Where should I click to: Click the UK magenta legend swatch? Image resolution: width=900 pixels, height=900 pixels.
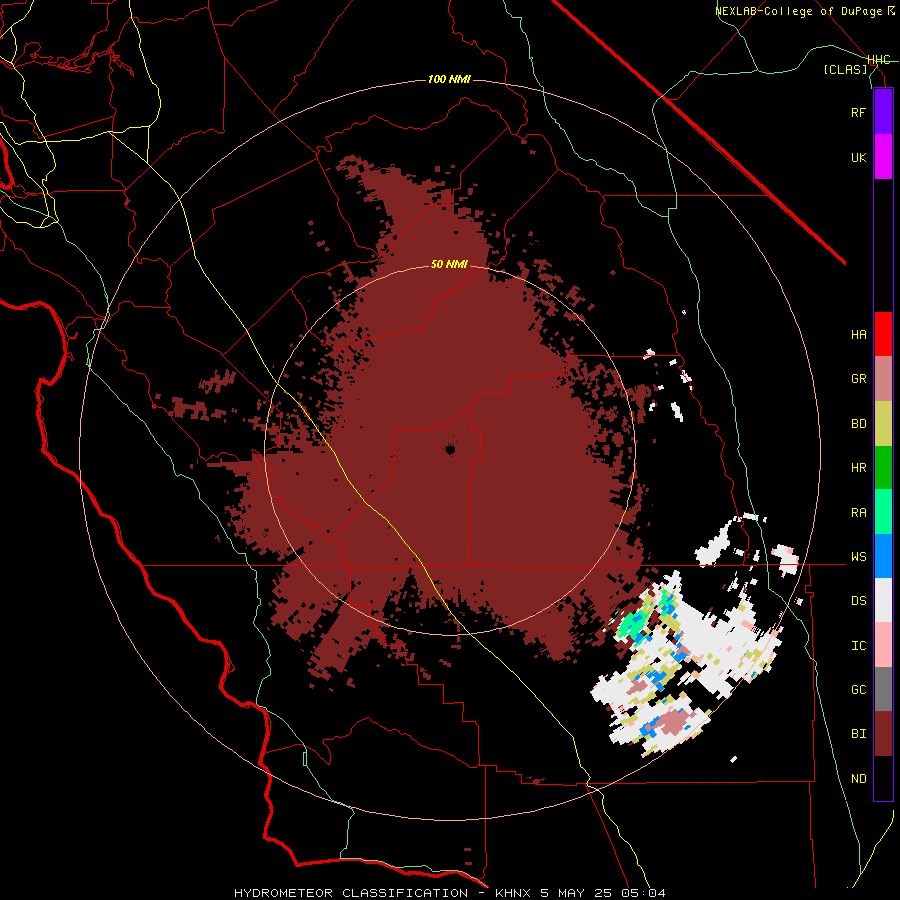[x=883, y=157]
